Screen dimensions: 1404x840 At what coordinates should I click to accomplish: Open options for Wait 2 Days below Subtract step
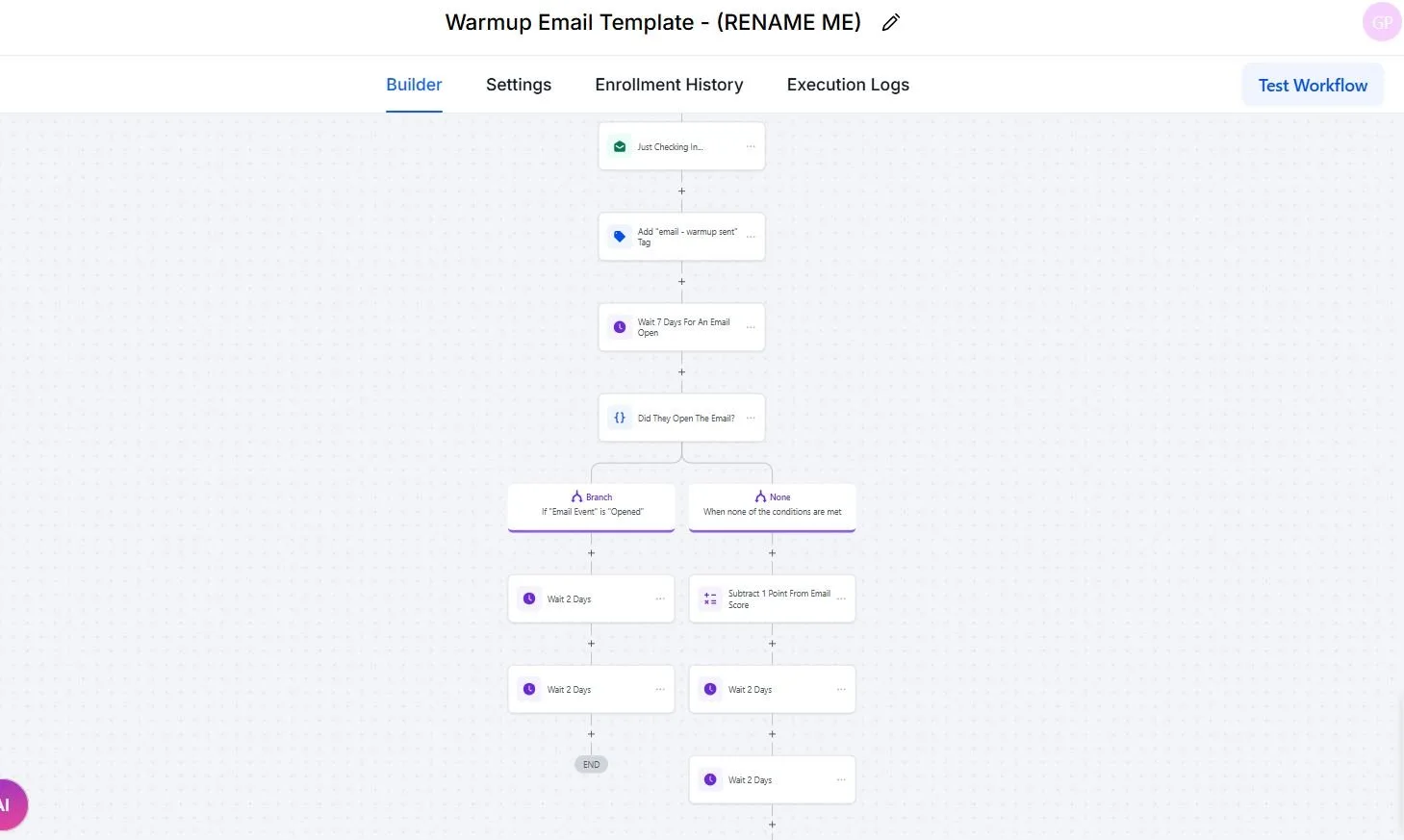(x=841, y=689)
